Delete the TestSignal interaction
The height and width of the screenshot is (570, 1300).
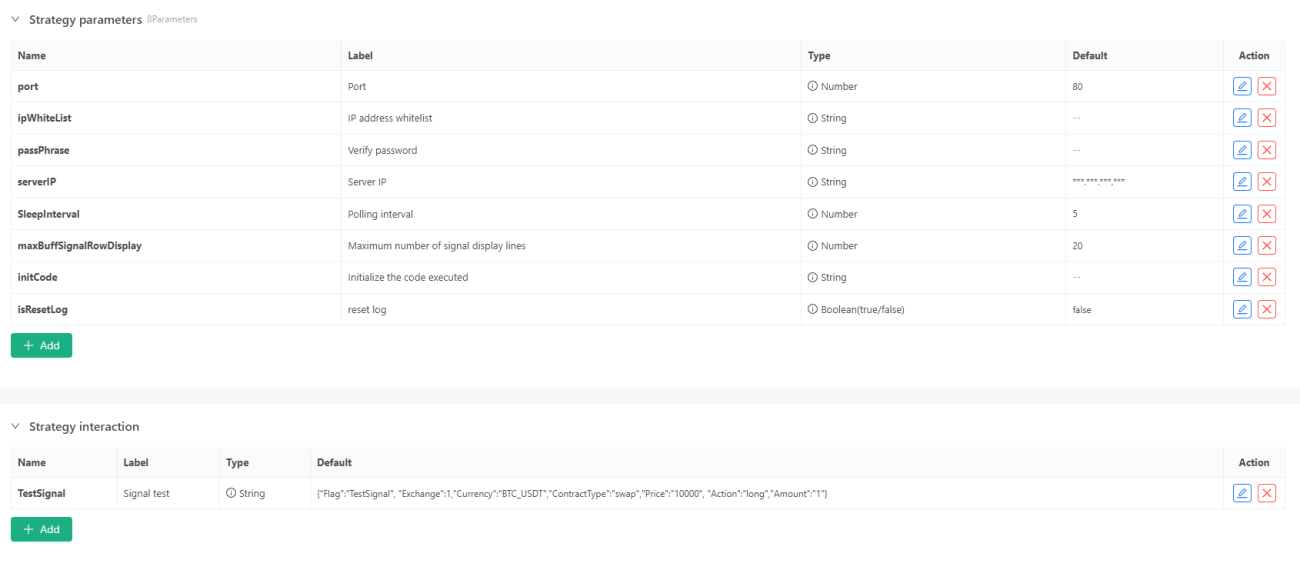(x=1266, y=493)
